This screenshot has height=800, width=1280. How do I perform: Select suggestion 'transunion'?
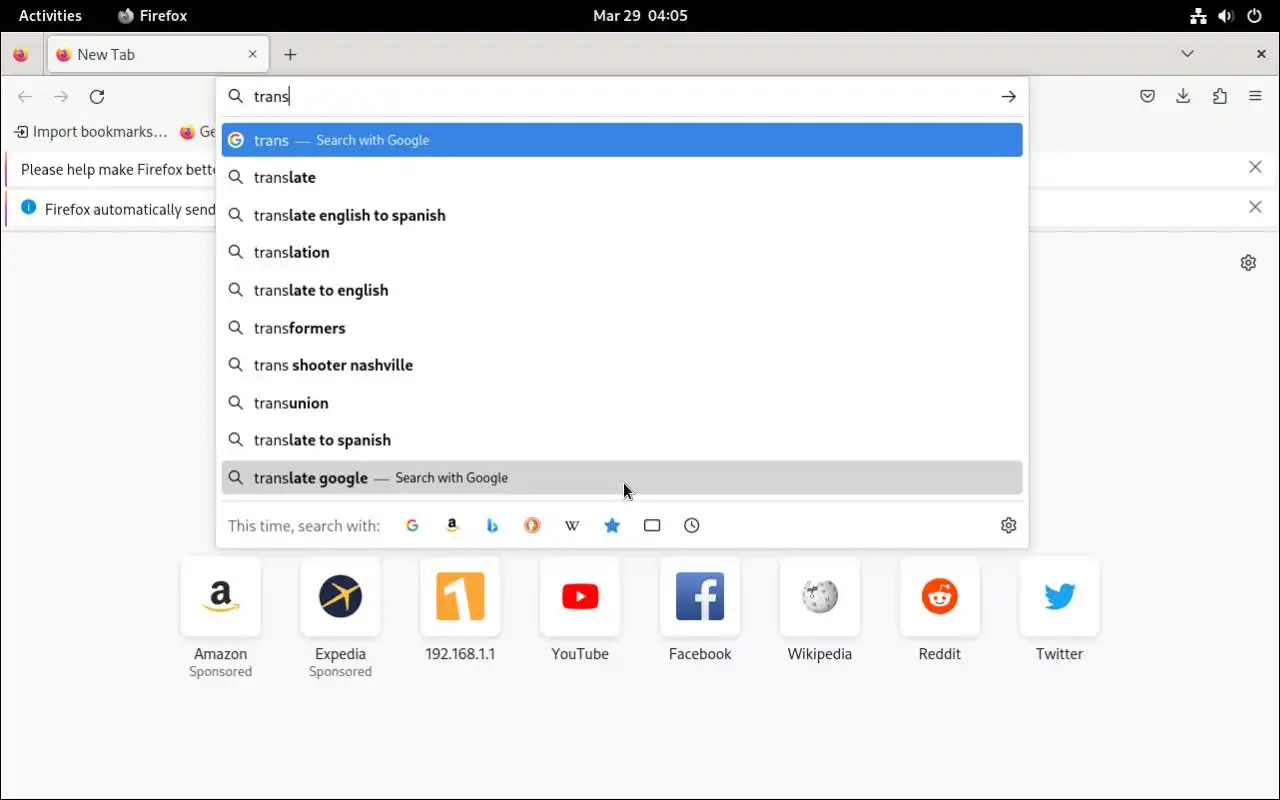click(x=622, y=403)
